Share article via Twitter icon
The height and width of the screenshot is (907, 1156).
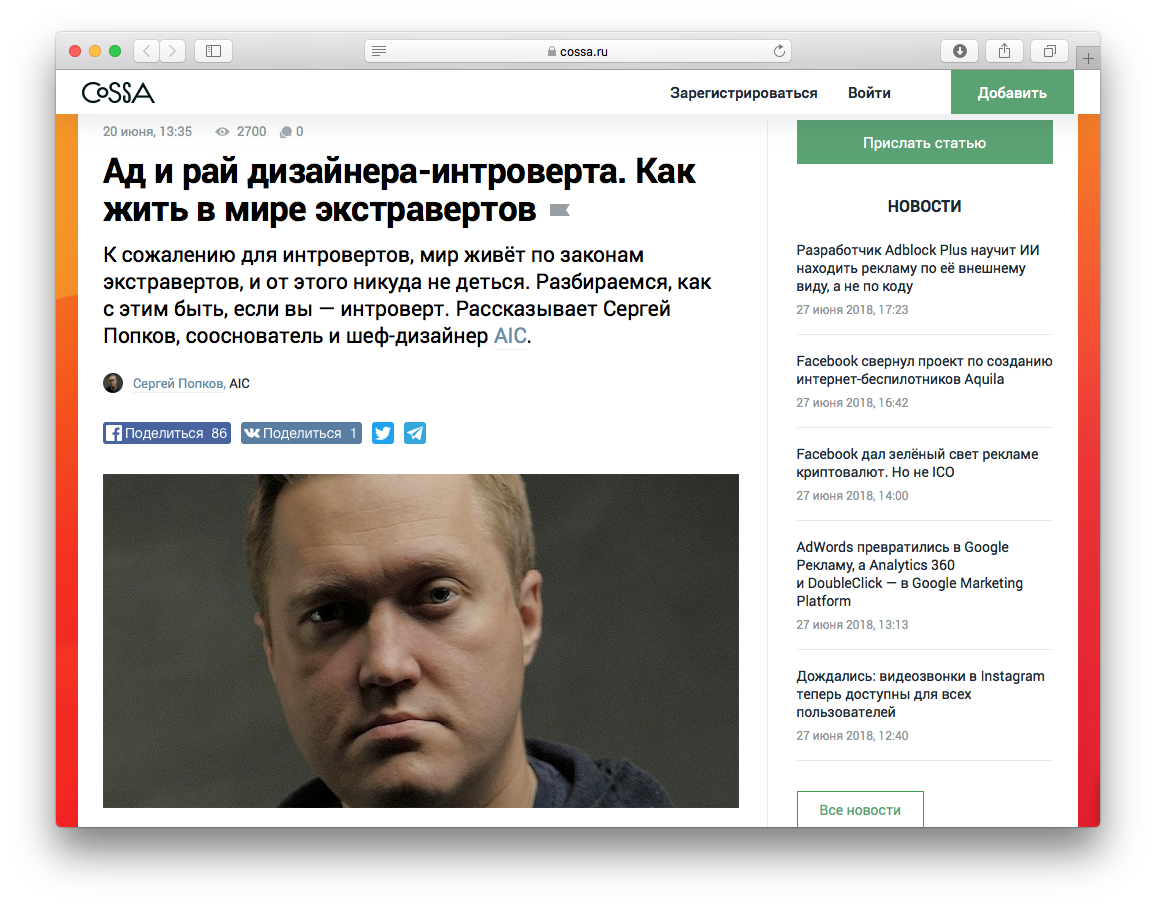383,433
